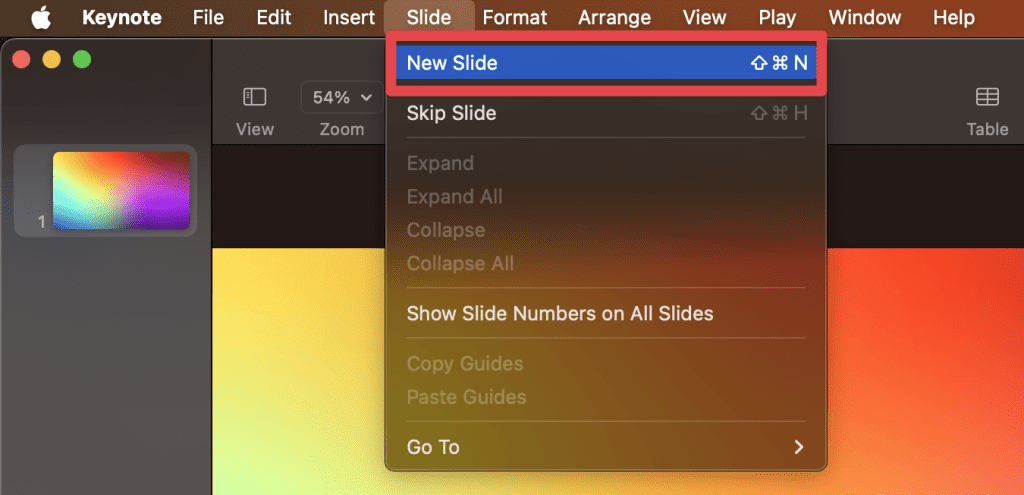Open the Format menu
Screen dimensions: 1024x495
[515, 17]
